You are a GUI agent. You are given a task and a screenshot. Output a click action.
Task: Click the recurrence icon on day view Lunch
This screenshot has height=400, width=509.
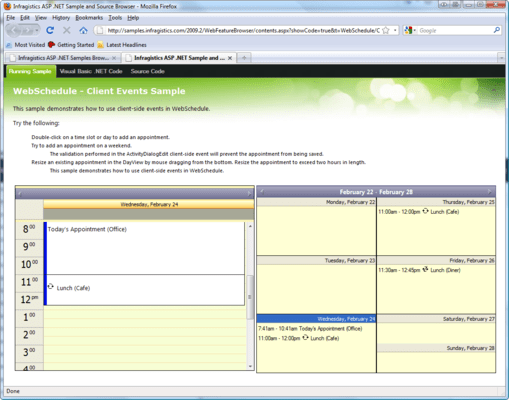(x=50, y=286)
